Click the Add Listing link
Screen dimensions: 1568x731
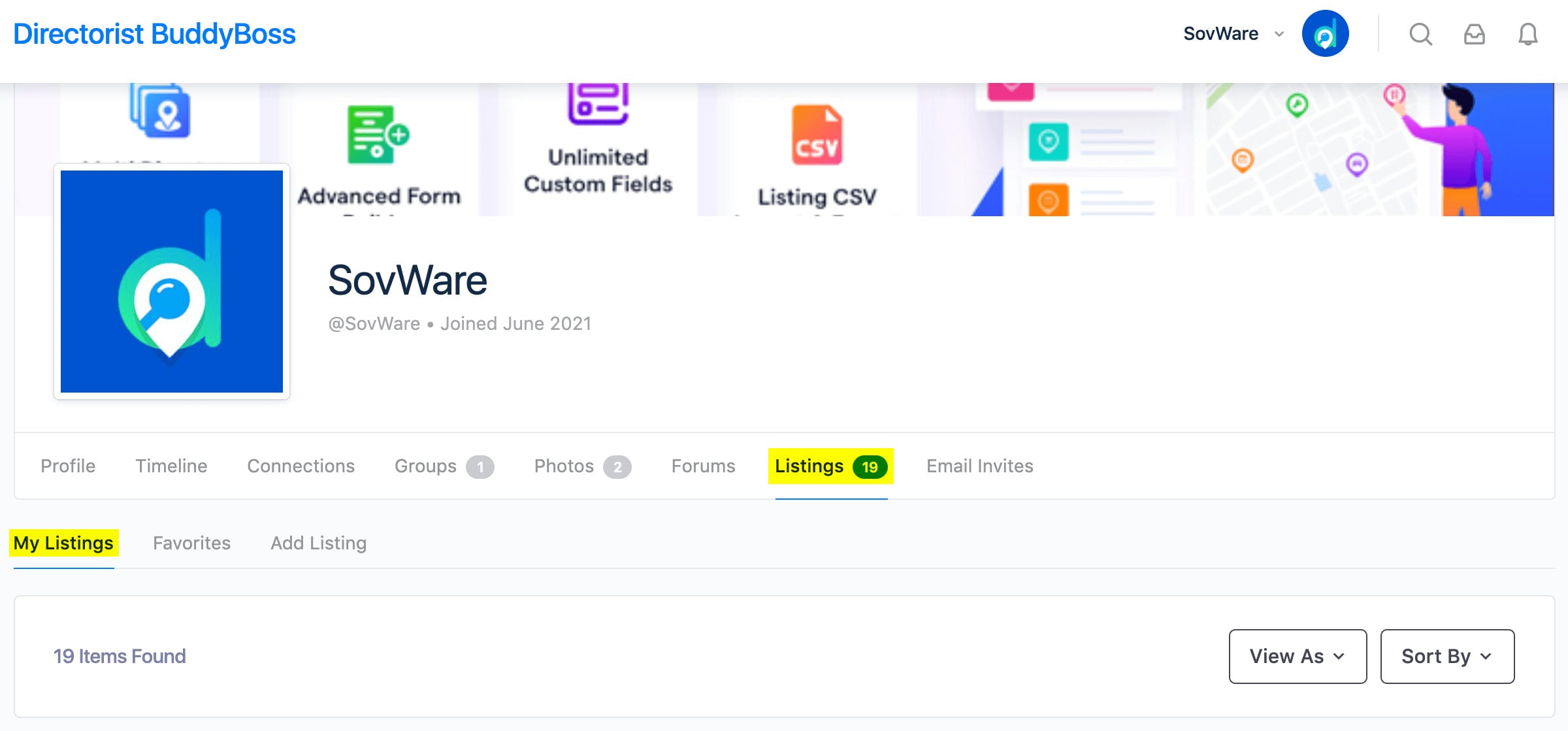coord(318,543)
